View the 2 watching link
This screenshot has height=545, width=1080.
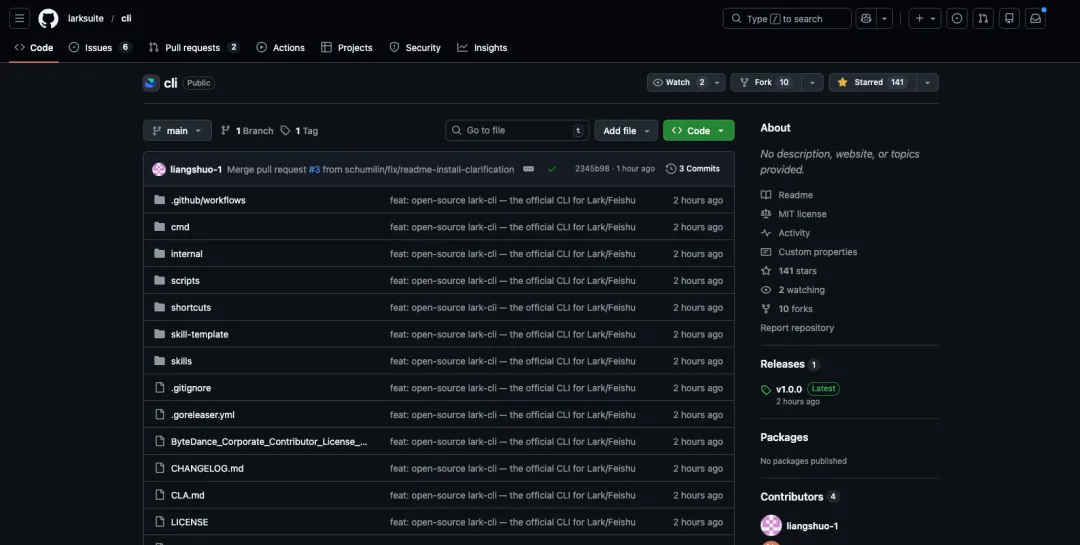[793, 290]
